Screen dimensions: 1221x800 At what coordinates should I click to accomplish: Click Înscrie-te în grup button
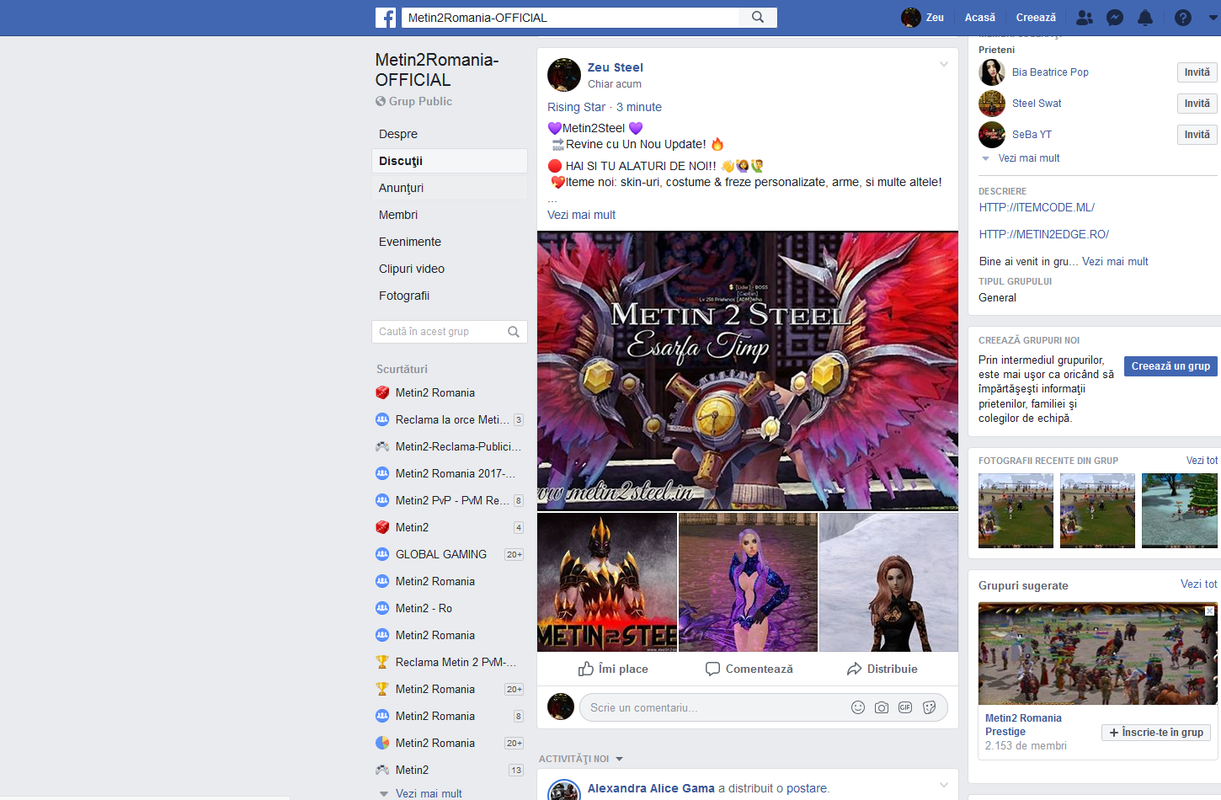1156,732
